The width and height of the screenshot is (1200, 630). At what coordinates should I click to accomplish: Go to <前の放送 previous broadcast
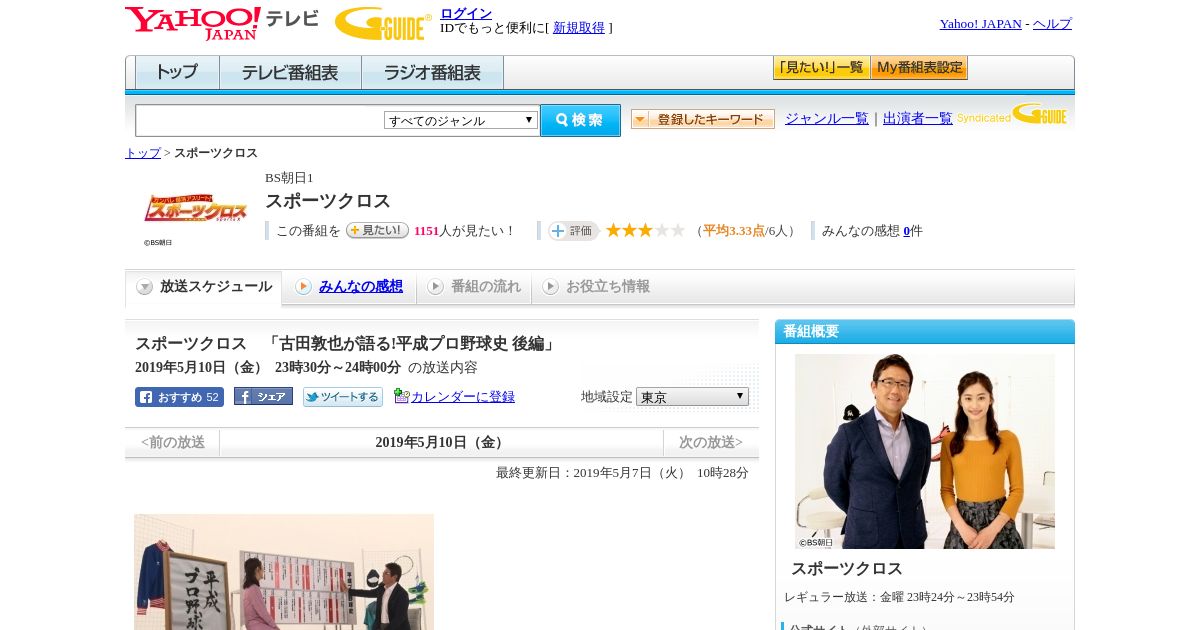point(172,442)
